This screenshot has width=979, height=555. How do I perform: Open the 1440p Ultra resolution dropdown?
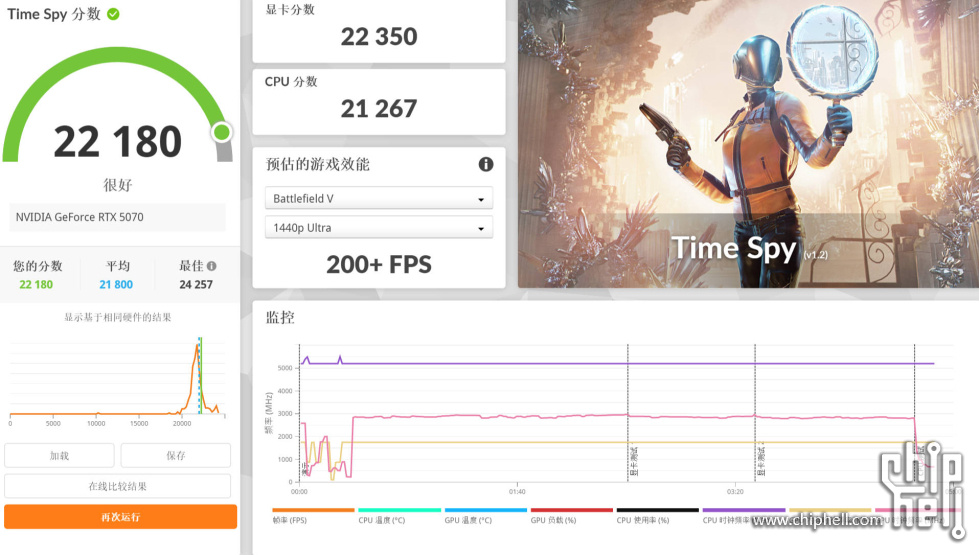379,228
